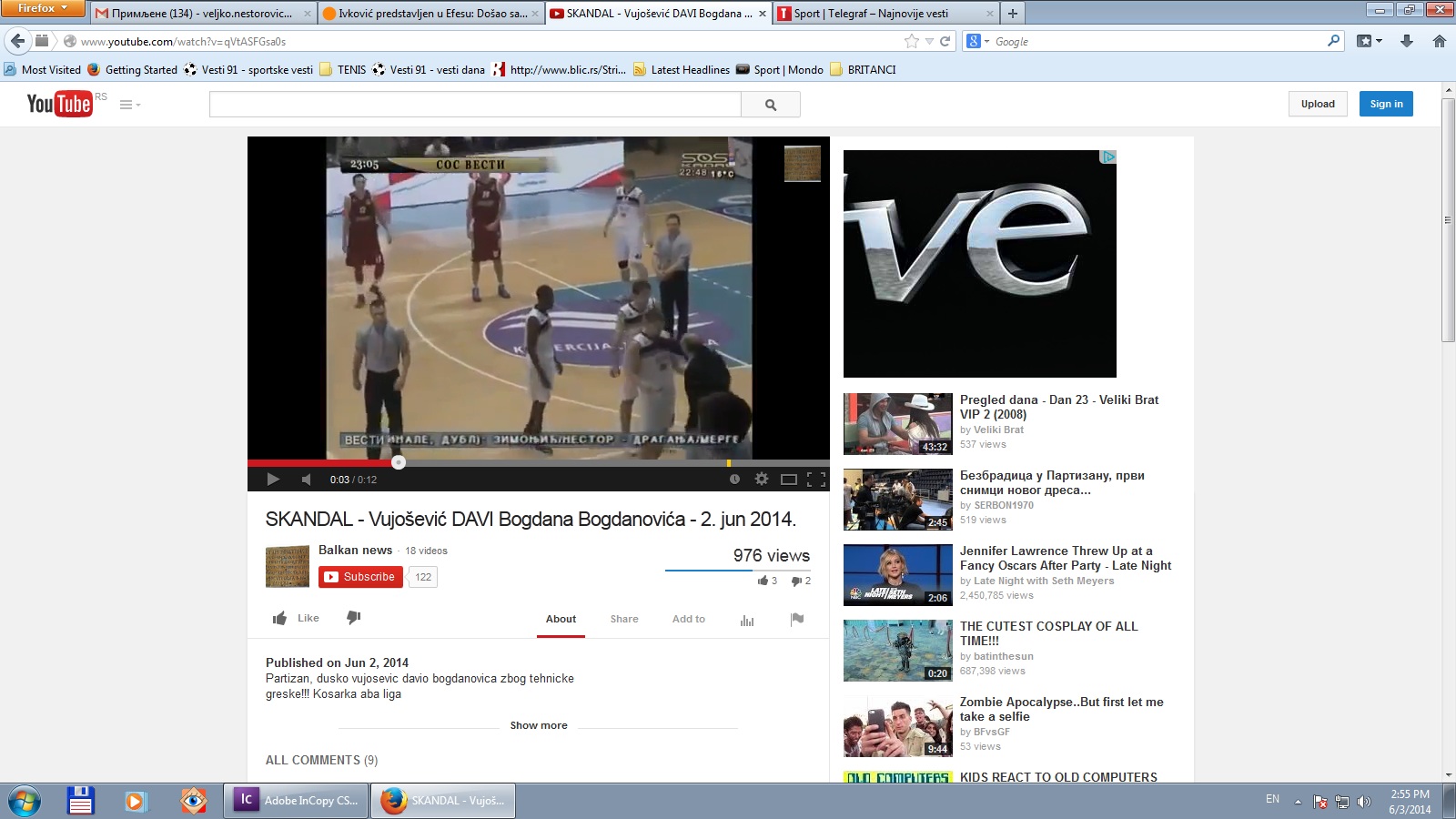Click the video player settings gear icon
This screenshot has height=819, width=1456.
(762, 479)
